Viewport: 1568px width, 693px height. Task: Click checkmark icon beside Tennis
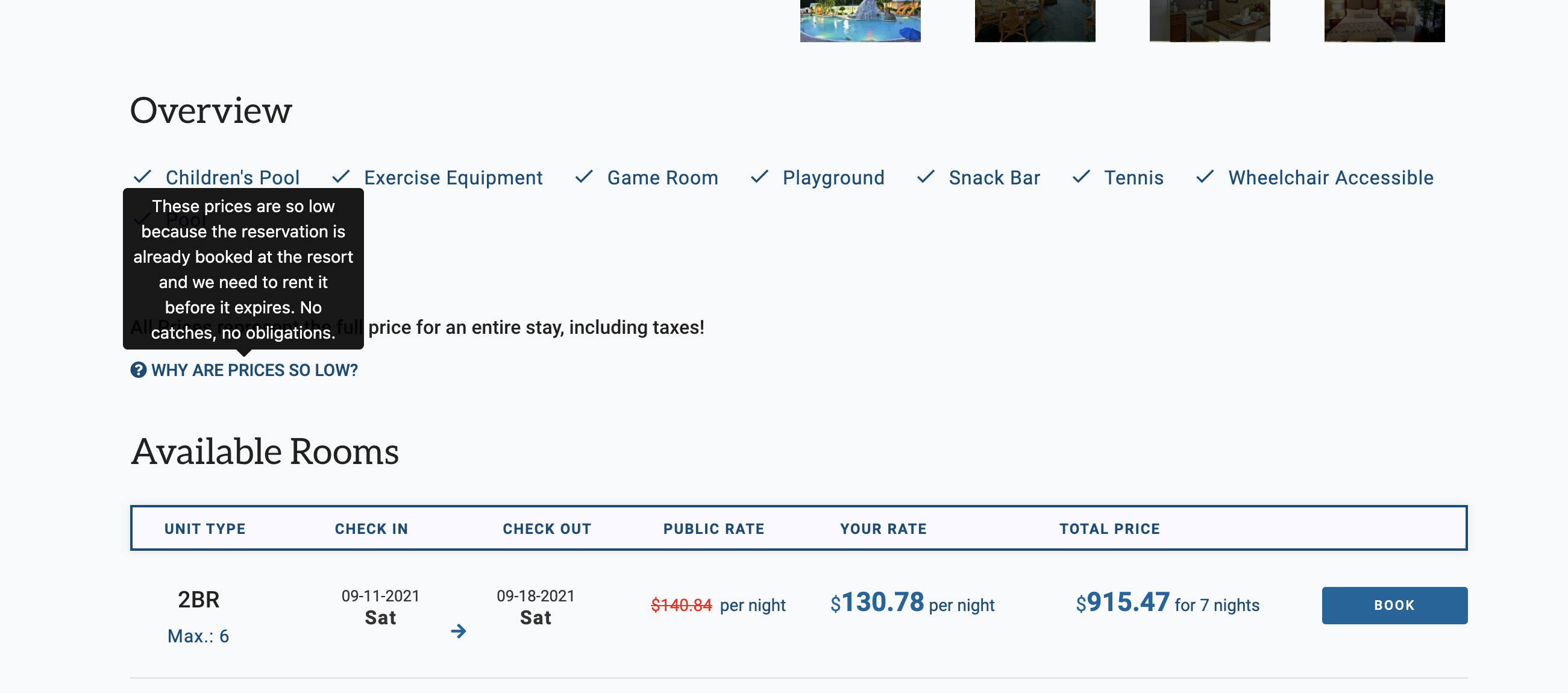[x=1081, y=177]
